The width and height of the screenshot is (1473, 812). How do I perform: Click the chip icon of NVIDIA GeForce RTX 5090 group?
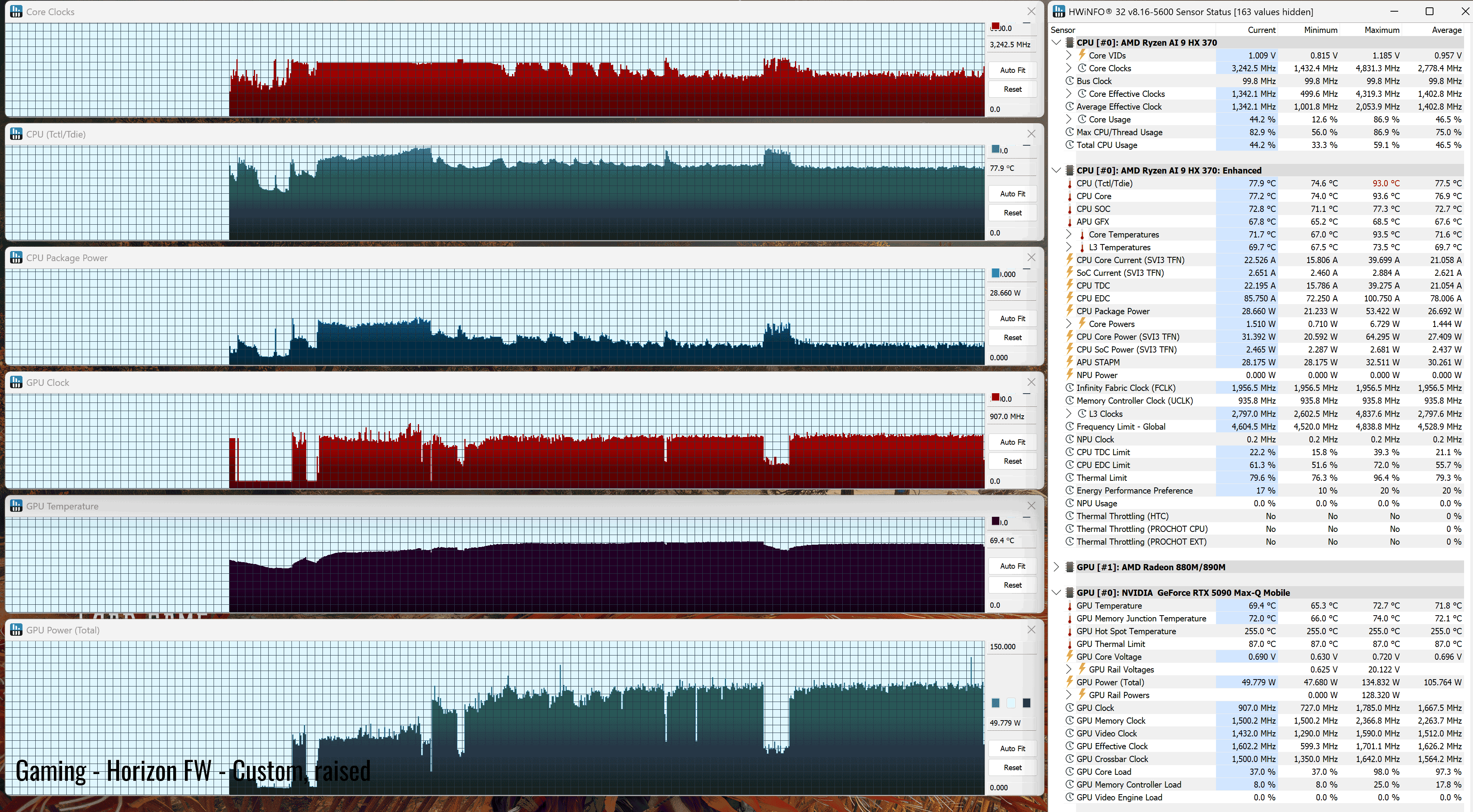click(x=1069, y=593)
